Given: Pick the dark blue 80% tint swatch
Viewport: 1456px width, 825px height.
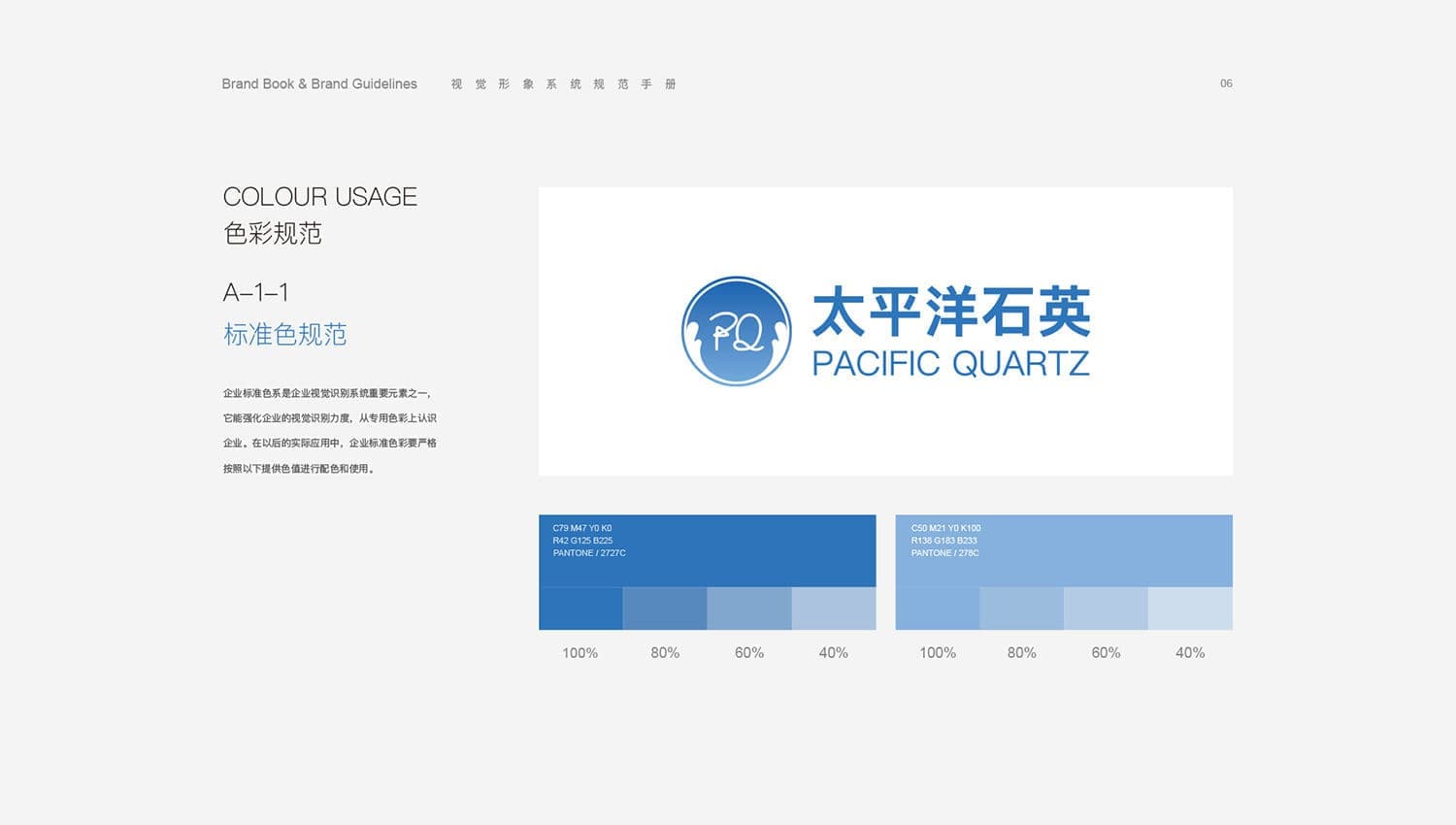Looking at the screenshot, I should (665, 609).
